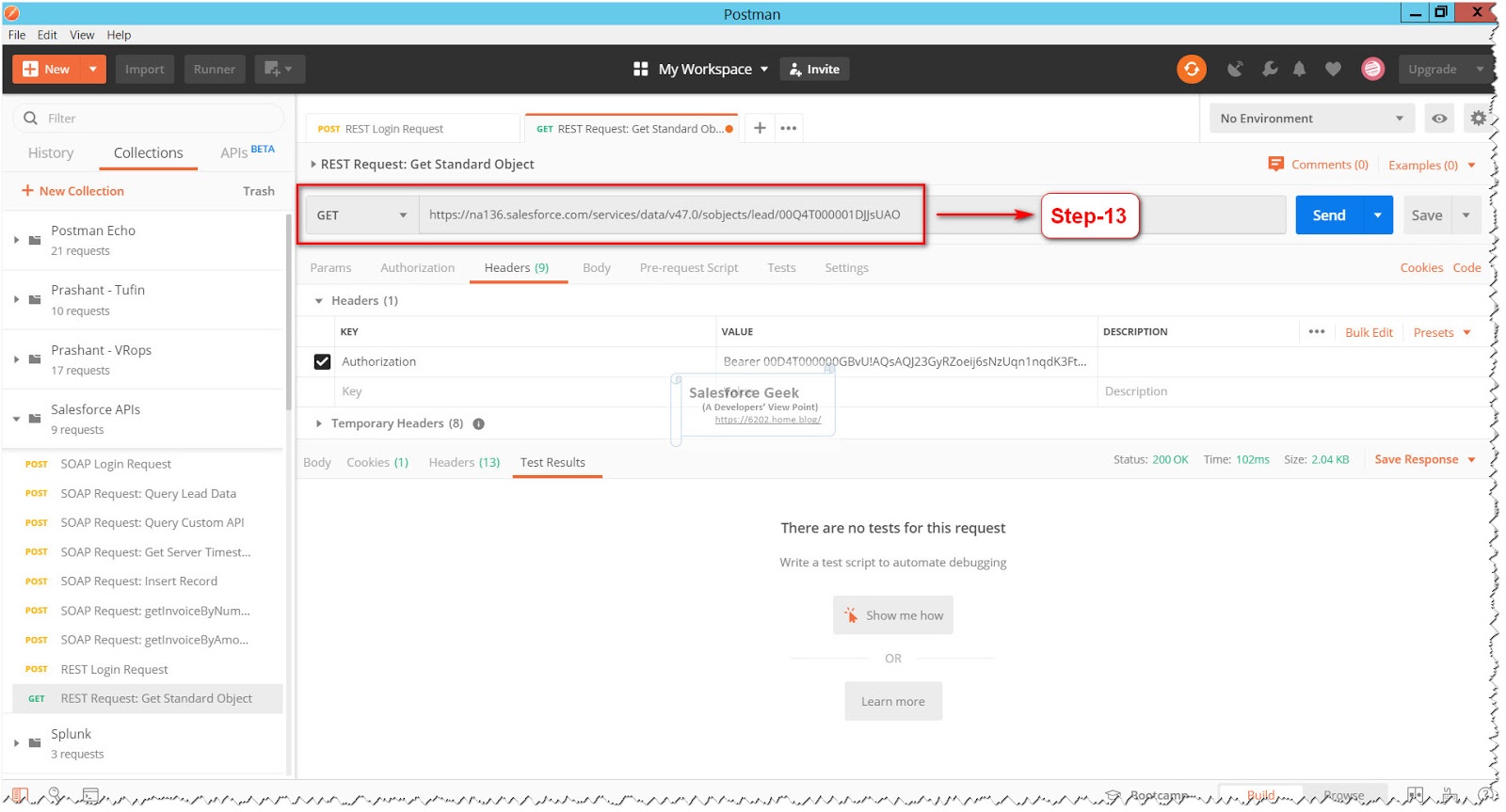
Task: Click New Collection link
Action: tap(72, 191)
